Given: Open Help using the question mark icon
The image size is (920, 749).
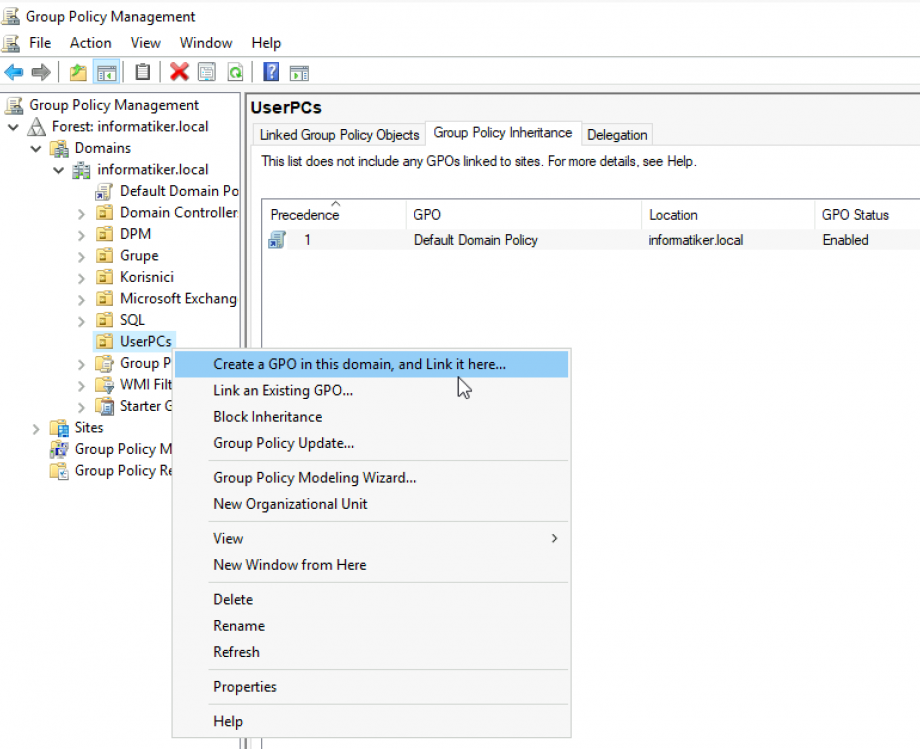Looking at the screenshot, I should [270, 71].
